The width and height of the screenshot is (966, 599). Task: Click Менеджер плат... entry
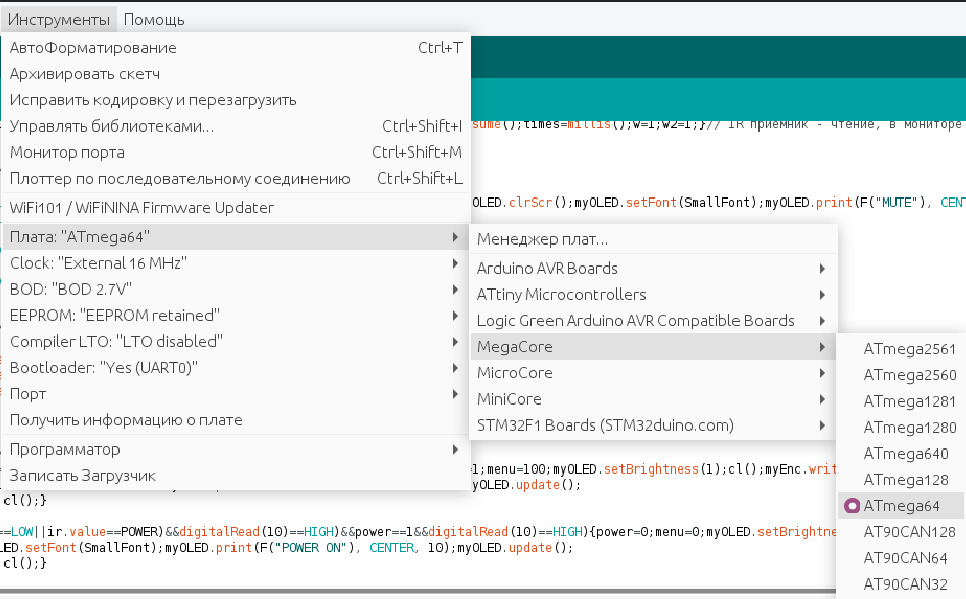pos(543,240)
